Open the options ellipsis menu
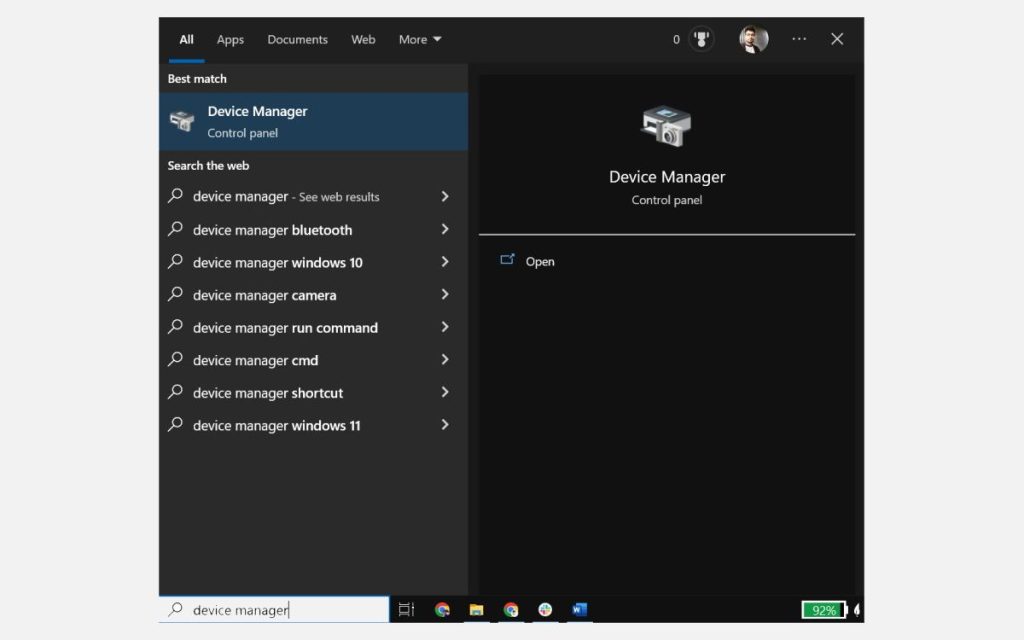This screenshot has height=640, width=1024. pyautogui.click(x=799, y=39)
